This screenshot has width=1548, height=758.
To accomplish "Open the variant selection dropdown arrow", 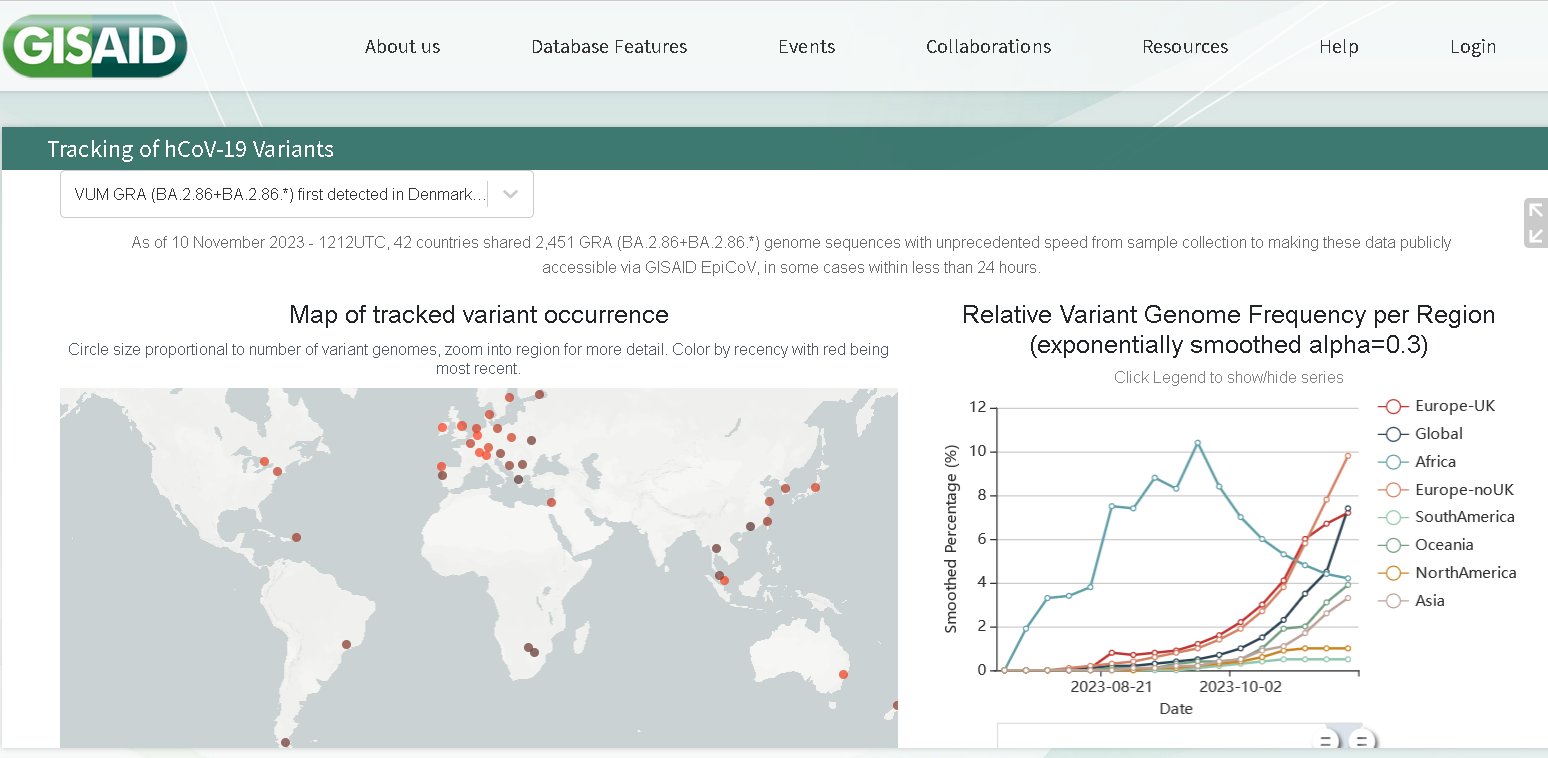I will pos(511,194).
